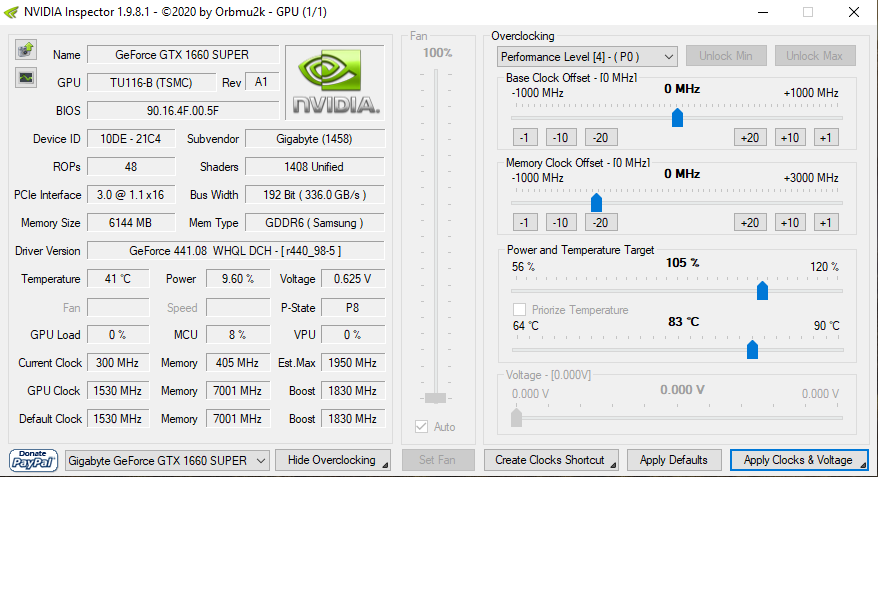This screenshot has height=607, width=878.
Task: Click the Rev field A1
Action: pos(262,82)
